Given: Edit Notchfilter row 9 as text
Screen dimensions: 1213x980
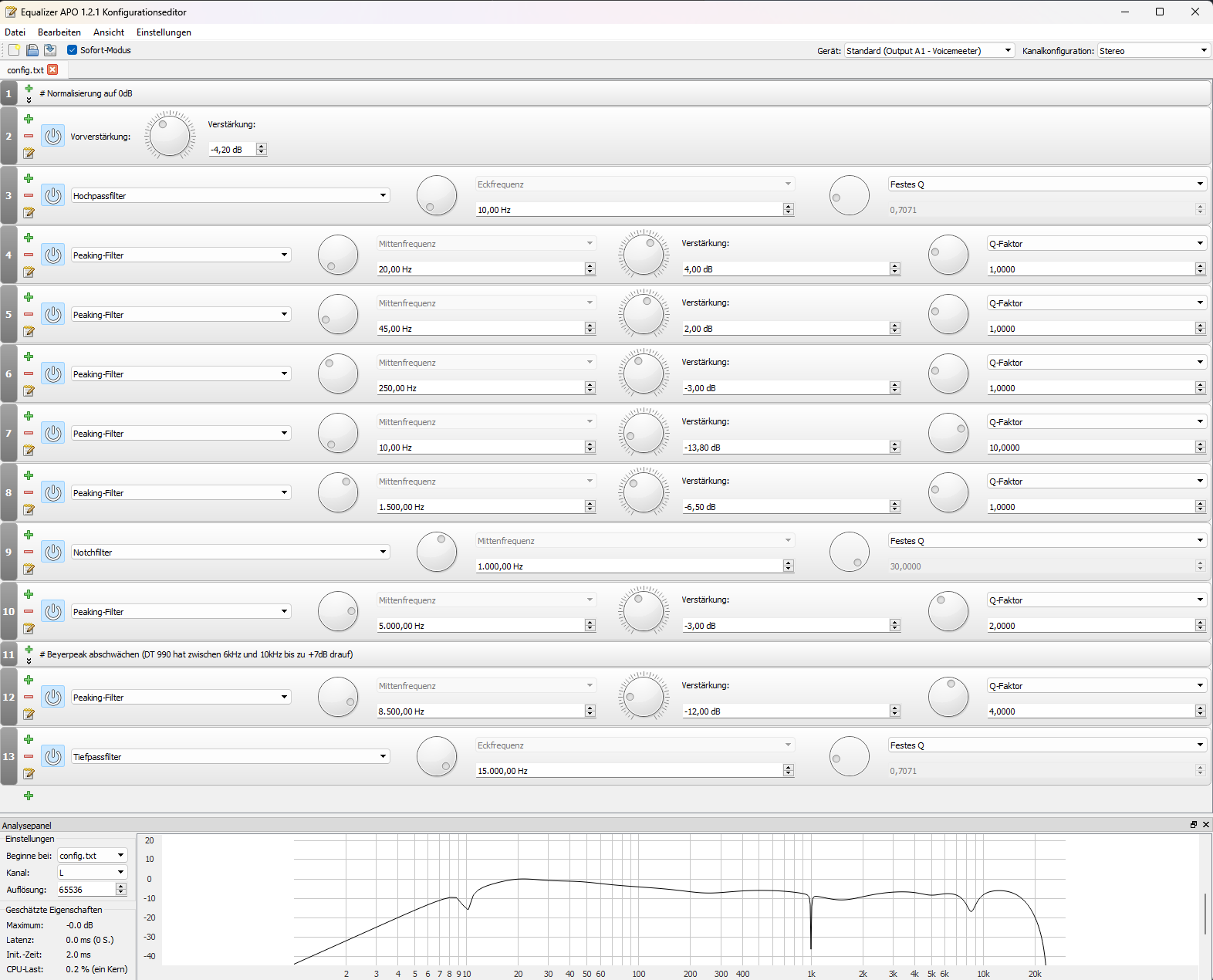Looking at the screenshot, I should [x=29, y=569].
